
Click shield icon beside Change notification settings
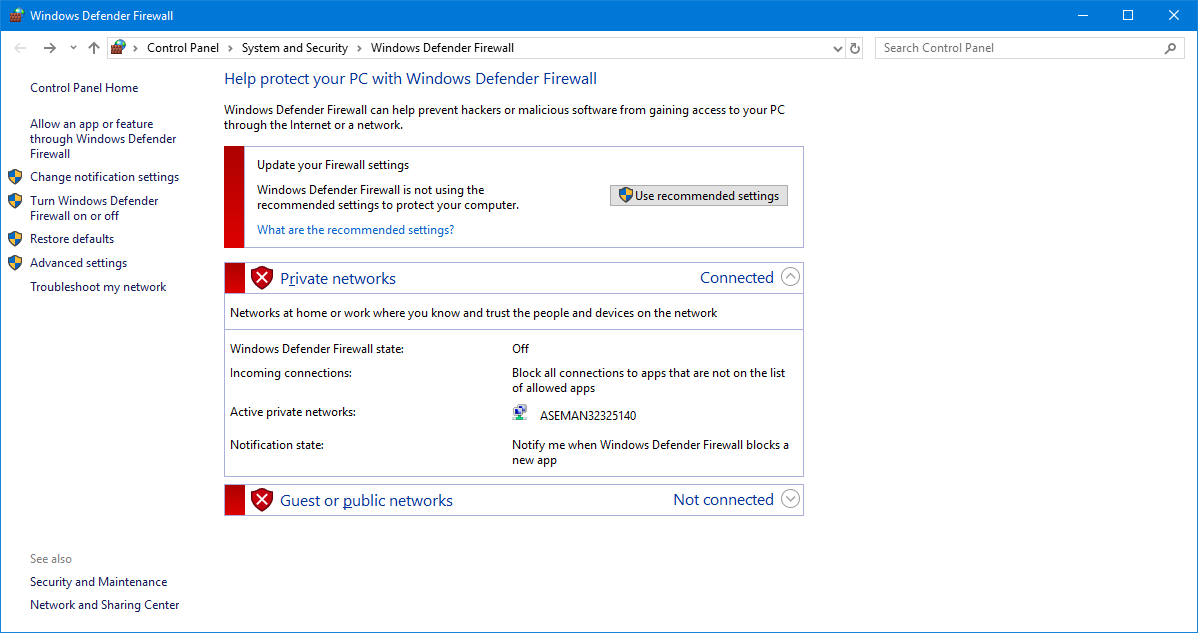click(15, 177)
